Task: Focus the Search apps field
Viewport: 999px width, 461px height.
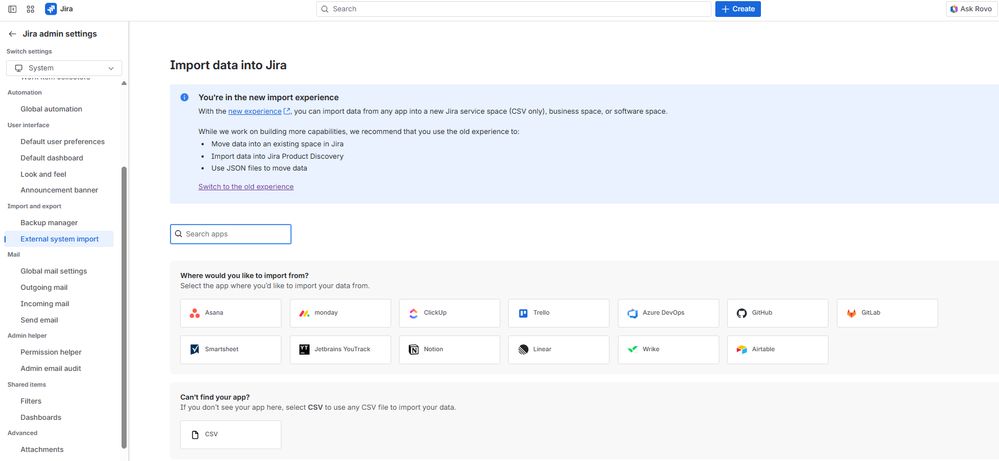Action: tap(231, 234)
